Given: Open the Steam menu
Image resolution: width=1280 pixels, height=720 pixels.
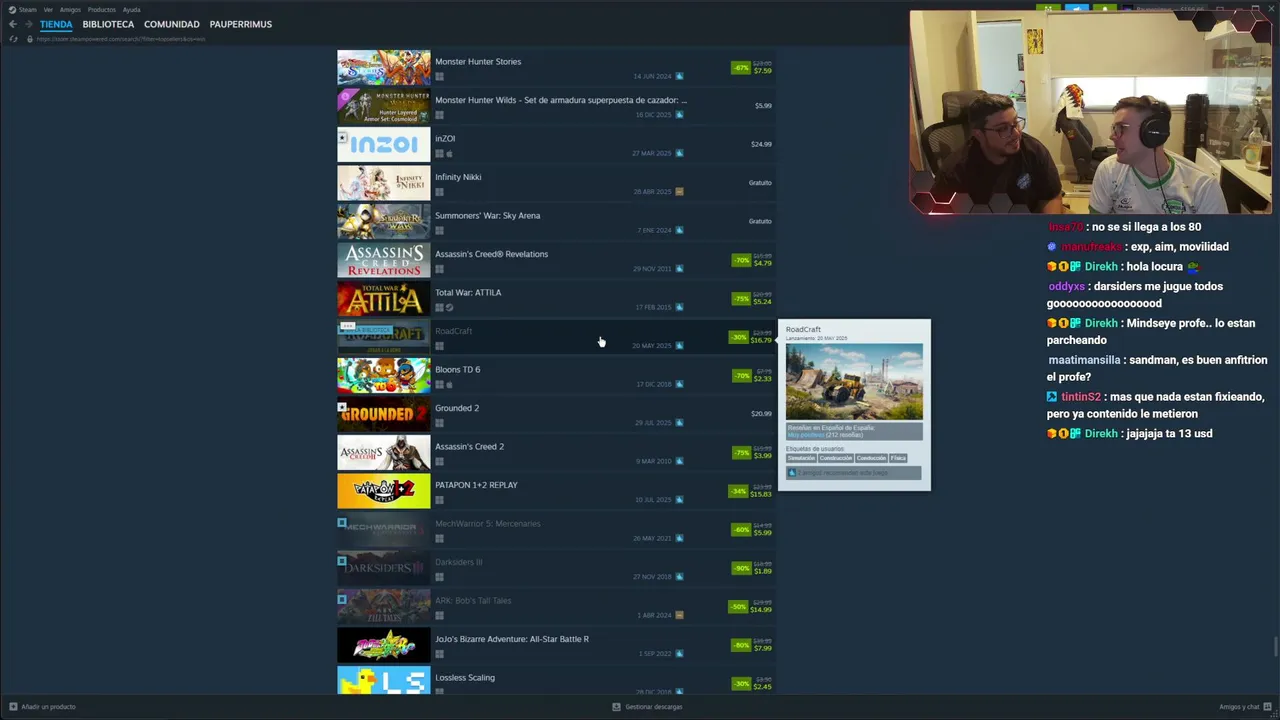Looking at the screenshot, I should click(x=24, y=10).
